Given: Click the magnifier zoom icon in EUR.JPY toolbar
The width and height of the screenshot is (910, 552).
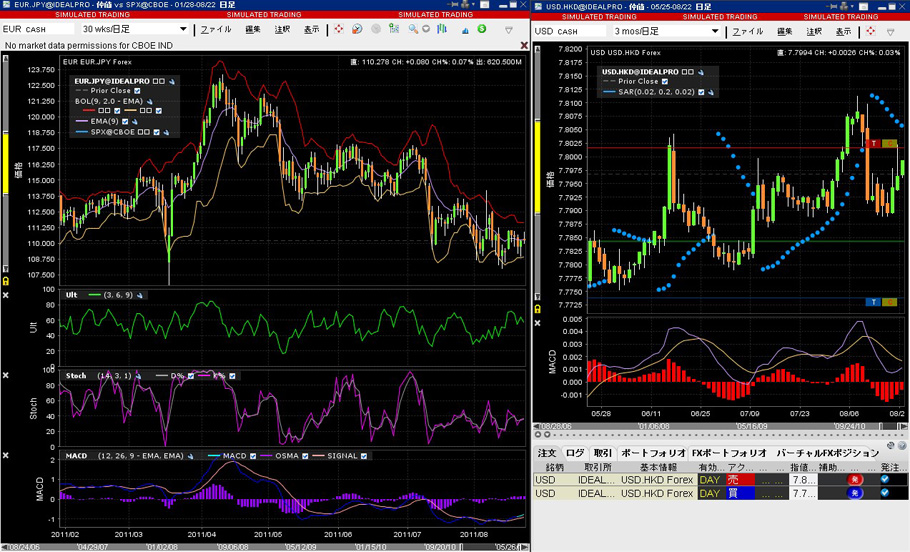Looking at the screenshot, I should tap(413, 28).
